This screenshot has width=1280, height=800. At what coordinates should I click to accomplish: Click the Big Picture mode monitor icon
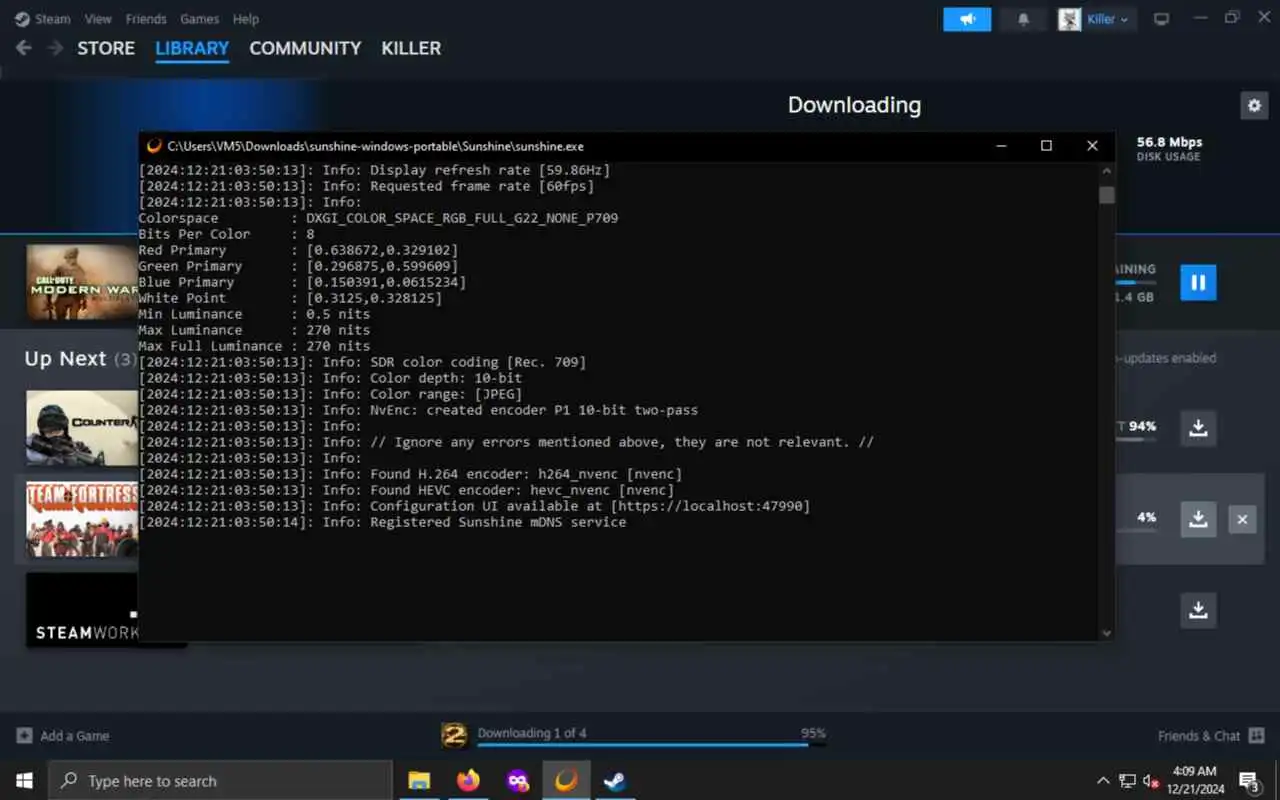(1161, 19)
